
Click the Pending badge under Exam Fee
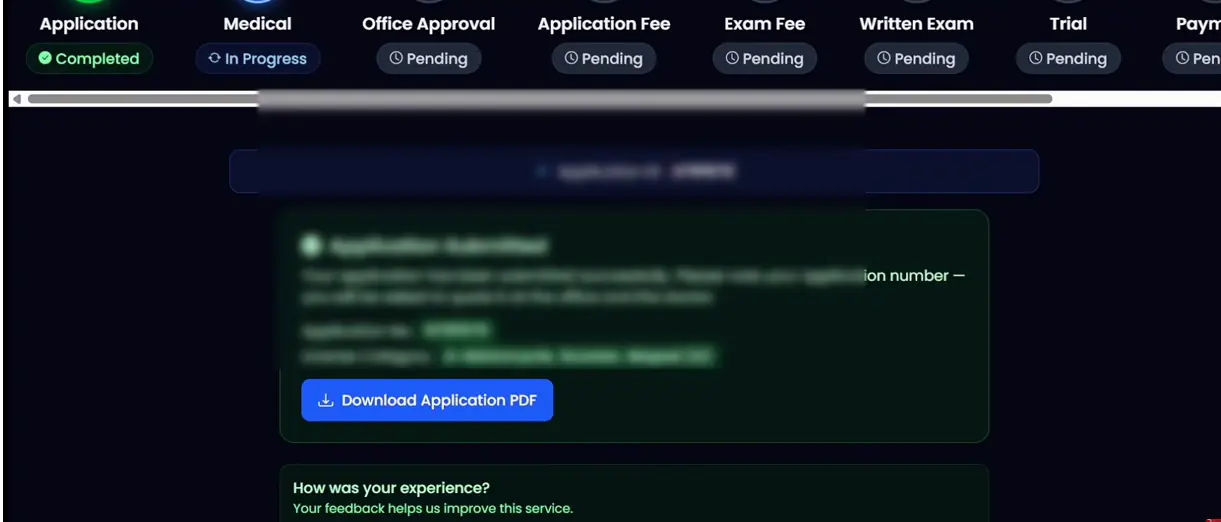765,59
